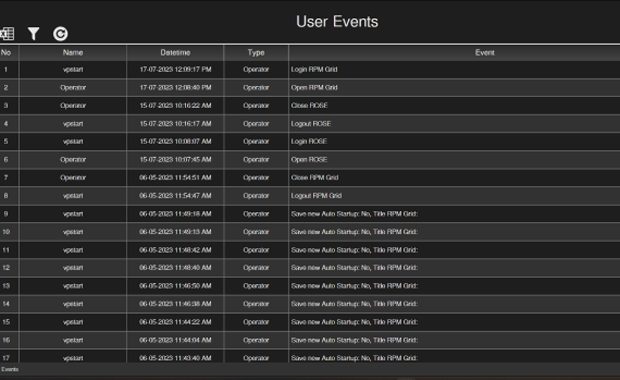The height and width of the screenshot is (380, 620).
Task: Click the vpstart name in row 4
Action: coord(73,124)
